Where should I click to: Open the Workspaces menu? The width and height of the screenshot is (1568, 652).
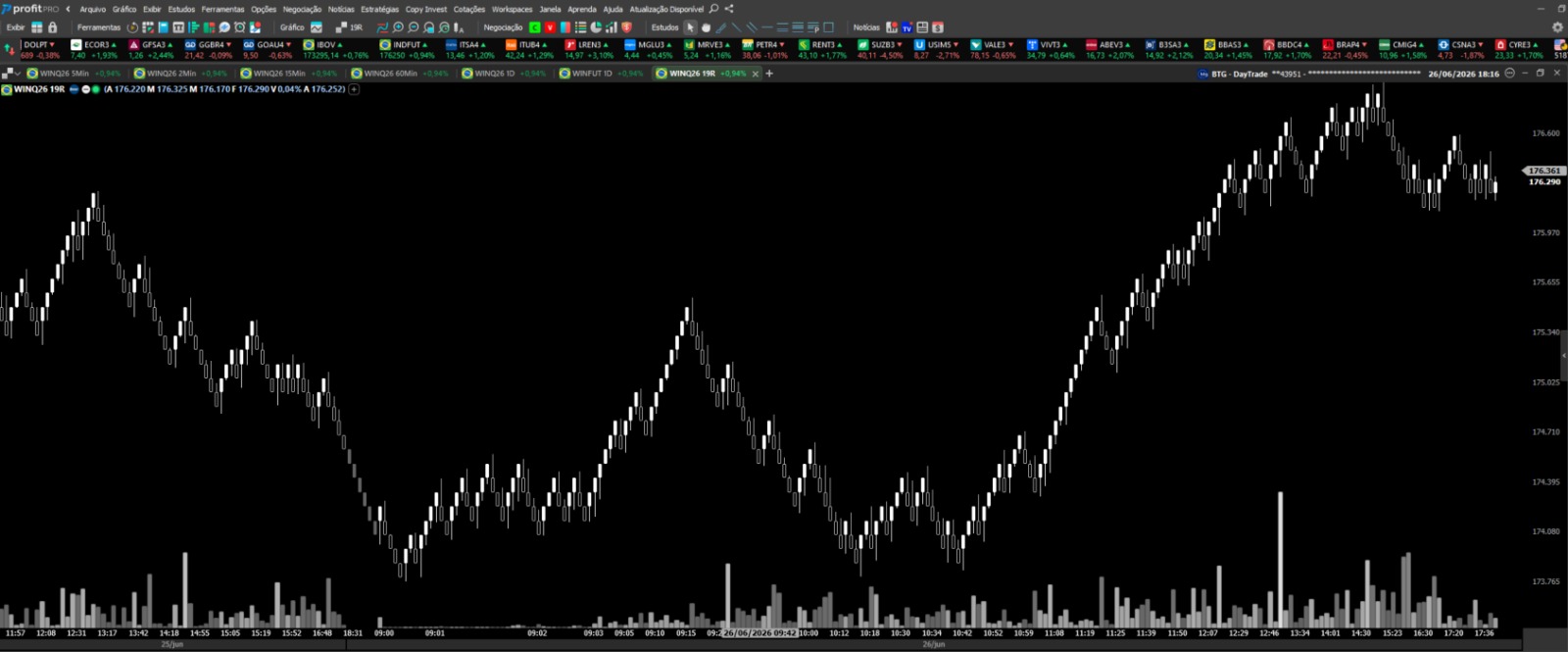point(513,9)
